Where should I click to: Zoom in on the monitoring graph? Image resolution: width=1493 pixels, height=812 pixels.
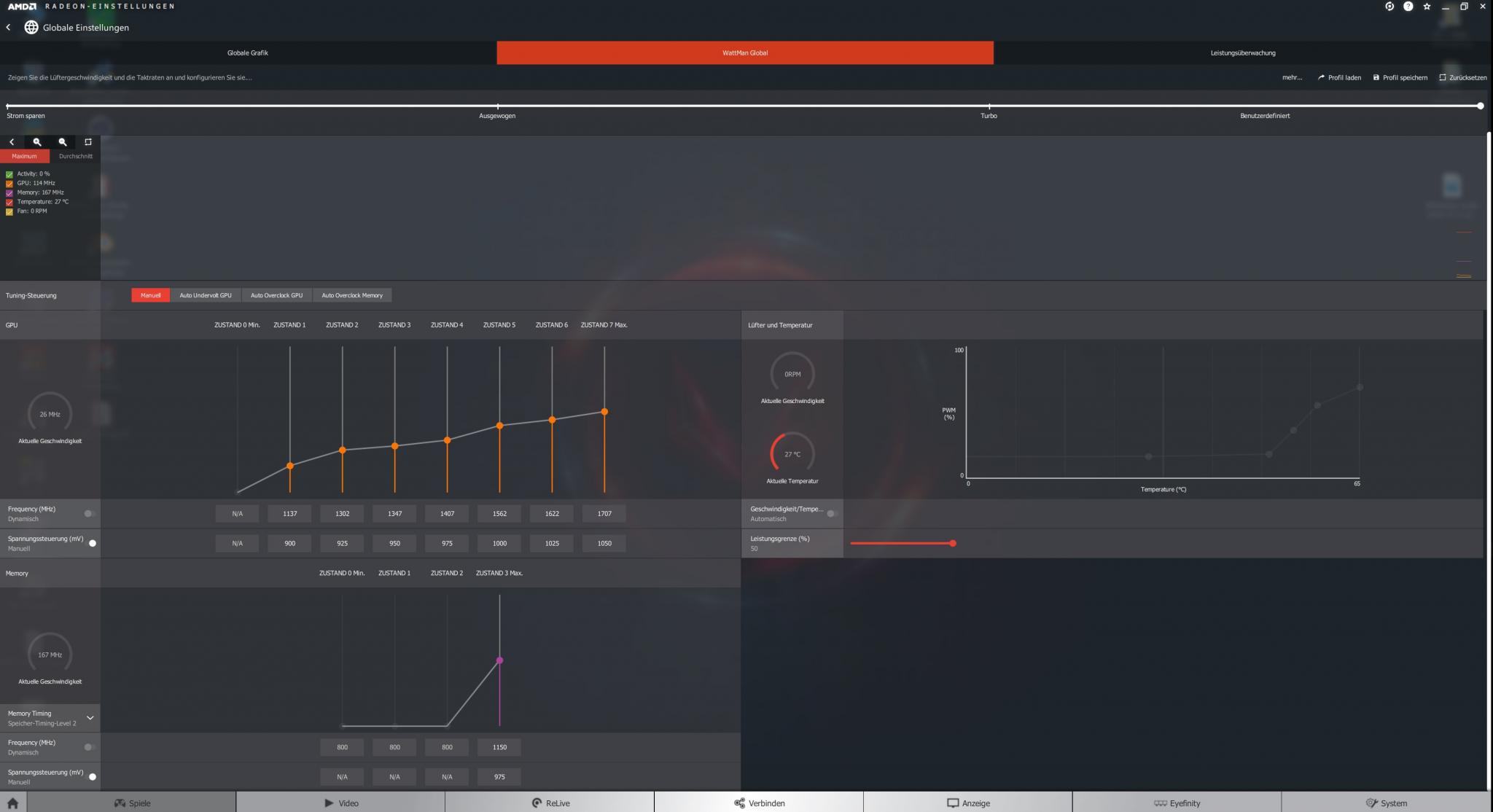pyautogui.click(x=37, y=142)
